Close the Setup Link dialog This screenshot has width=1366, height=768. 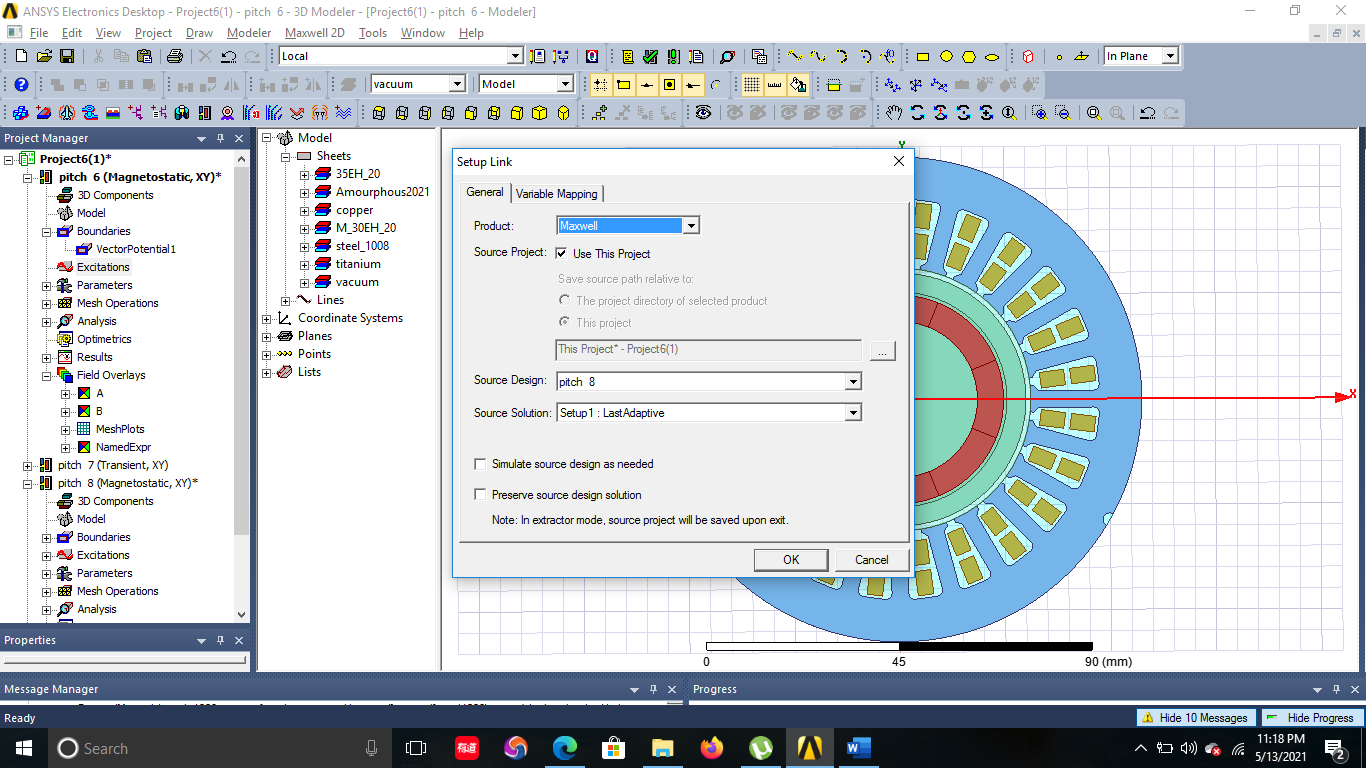[x=898, y=161]
